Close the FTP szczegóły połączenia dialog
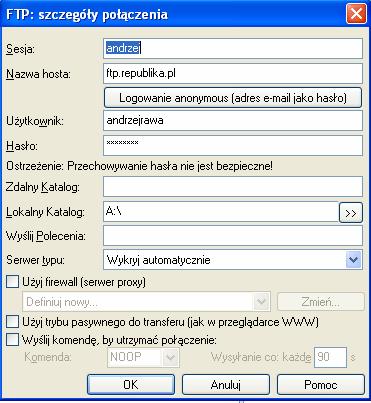 pyautogui.click(x=356, y=14)
